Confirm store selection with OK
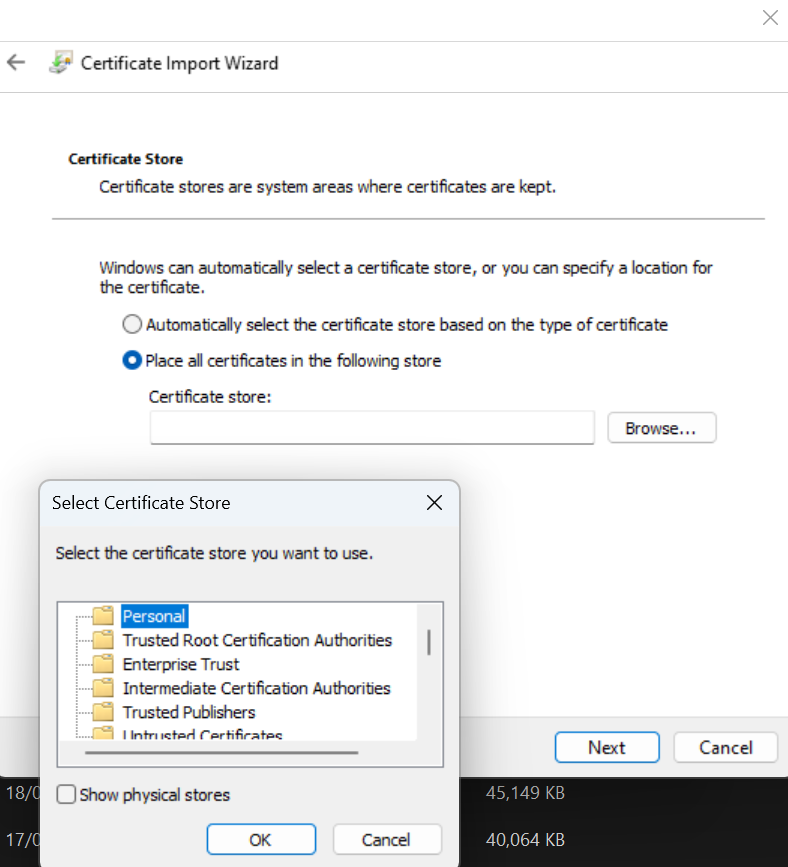The height and width of the screenshot is (867, 788). 261,840
